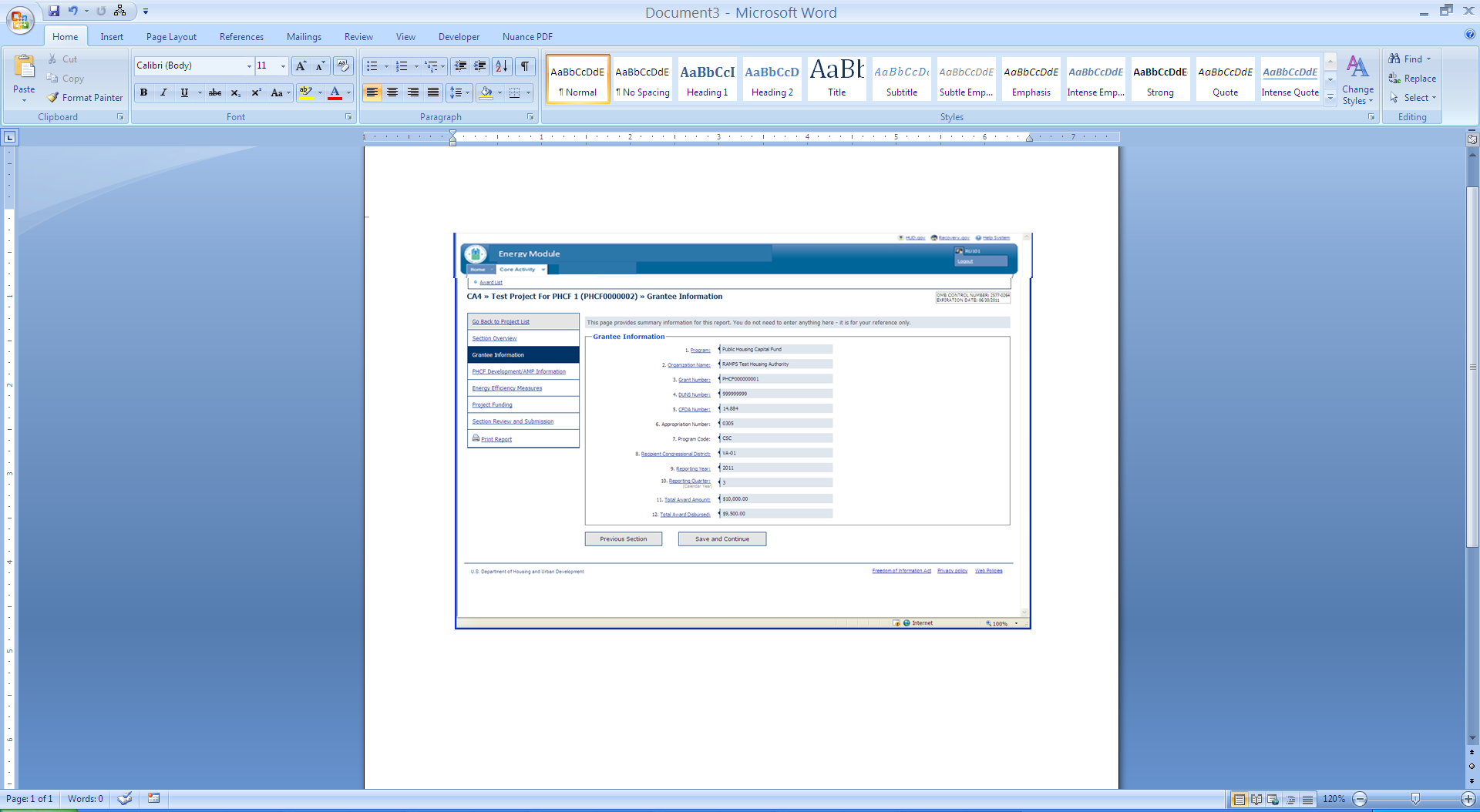The height and width of the screenshot is (812, 1480).
Task: Align text to the right
Action: pyautogui.click(x=413, y=92)
